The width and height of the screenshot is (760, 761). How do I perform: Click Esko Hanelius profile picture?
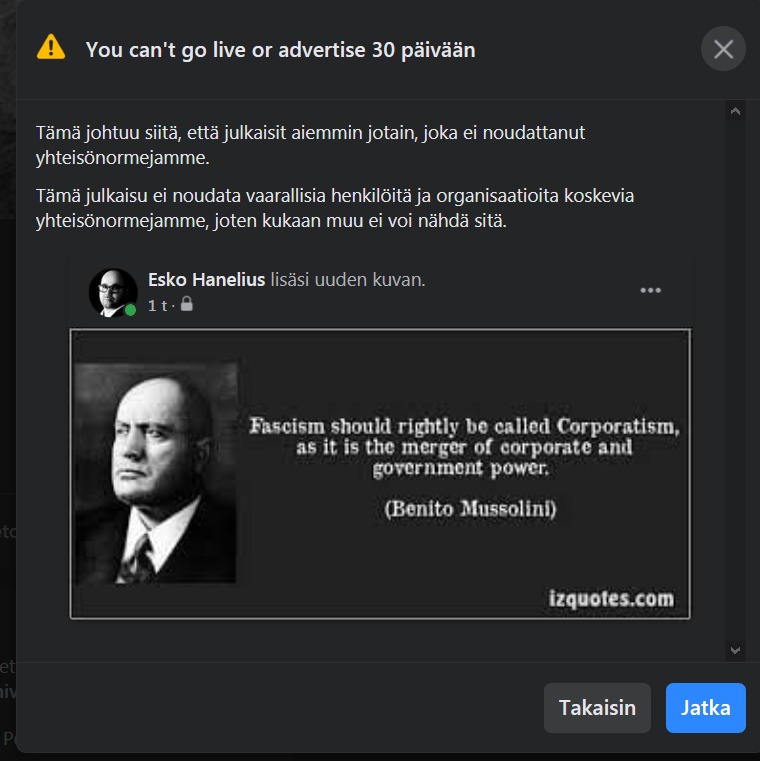pyautogui.click(x=113, y=293)
